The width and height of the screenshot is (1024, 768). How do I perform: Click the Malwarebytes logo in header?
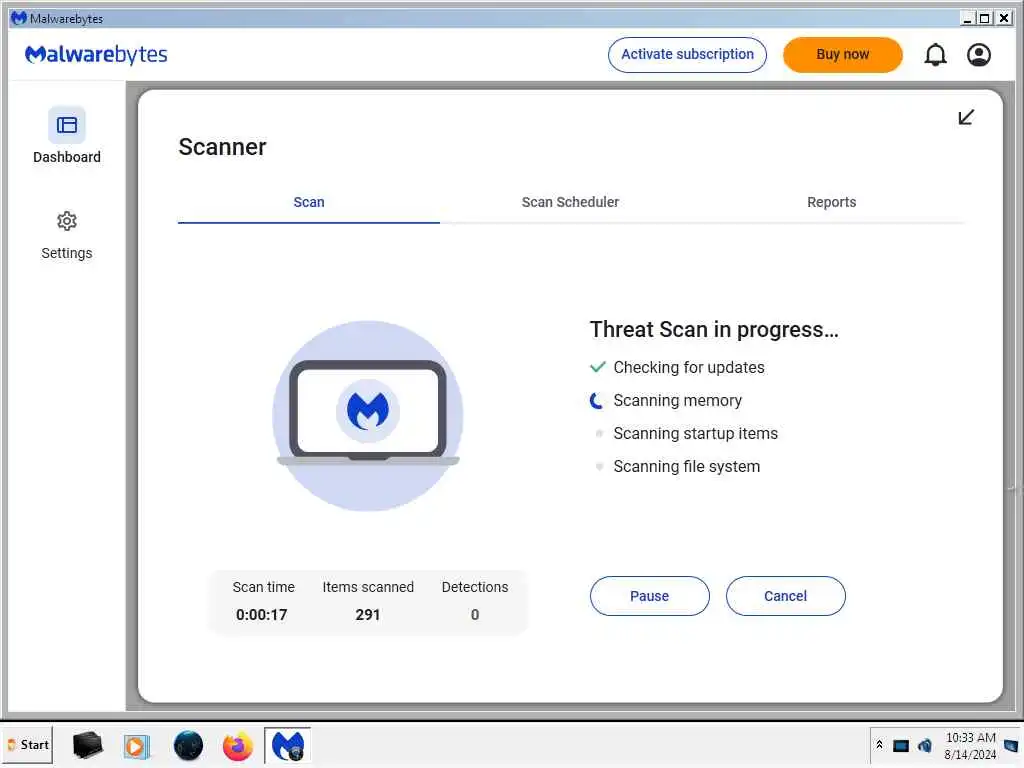click(96, 55)
